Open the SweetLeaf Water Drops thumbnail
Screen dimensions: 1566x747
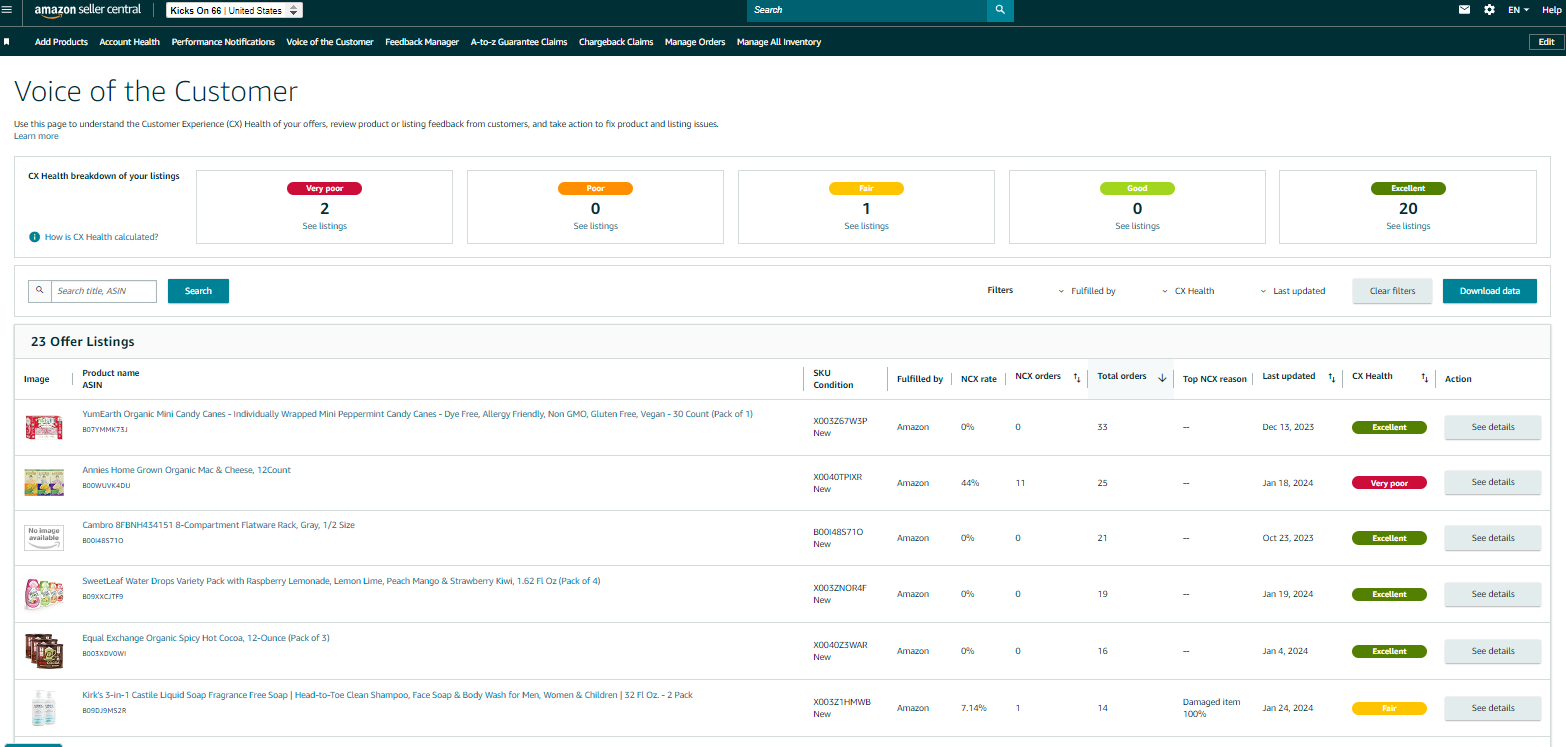tap(44, 594)
